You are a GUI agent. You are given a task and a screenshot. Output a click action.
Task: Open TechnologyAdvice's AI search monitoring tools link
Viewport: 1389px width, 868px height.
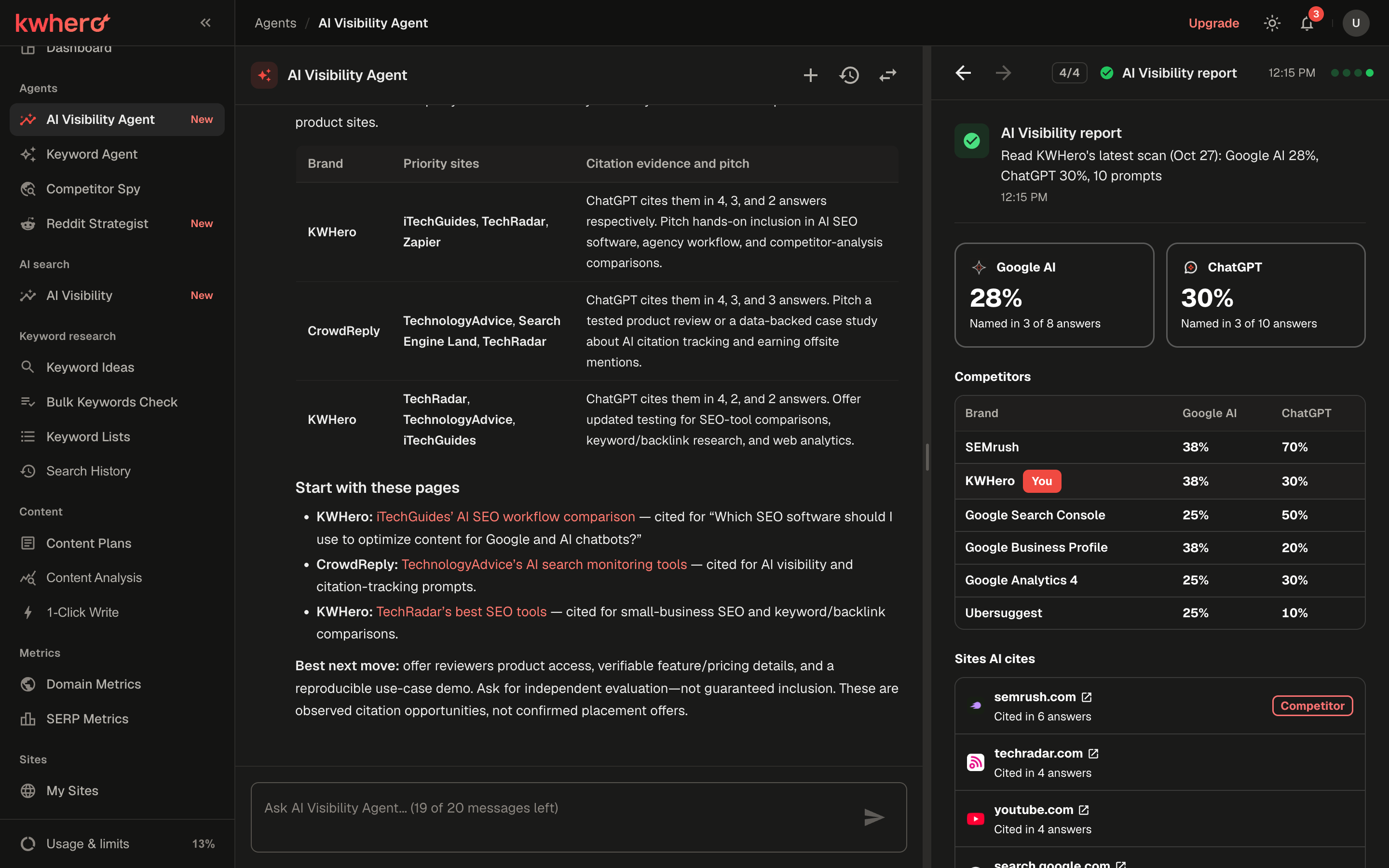tap(544, 564)
